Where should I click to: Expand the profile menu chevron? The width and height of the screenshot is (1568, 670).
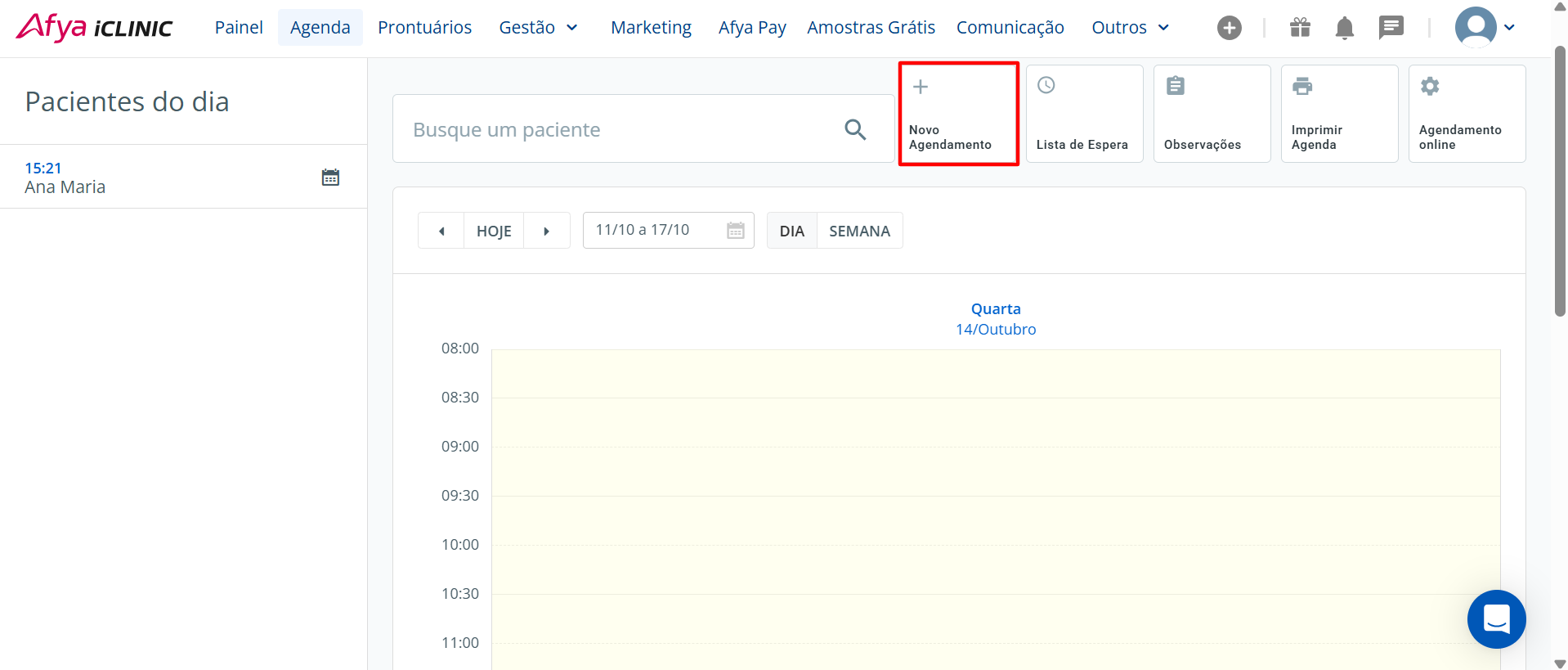point(1509,28)
